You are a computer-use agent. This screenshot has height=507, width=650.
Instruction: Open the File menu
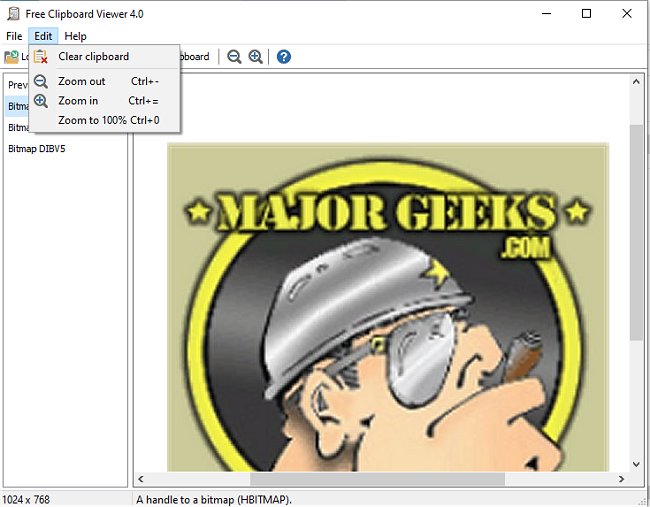click(x=14, y=36)
